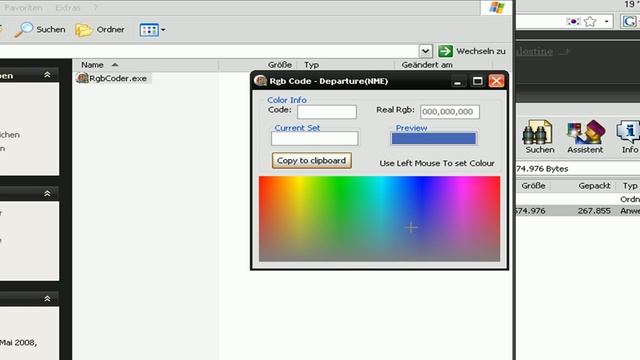Collapse the top Explorer task pane section
This screenshot has height=360, width=640.
point(47,75)
